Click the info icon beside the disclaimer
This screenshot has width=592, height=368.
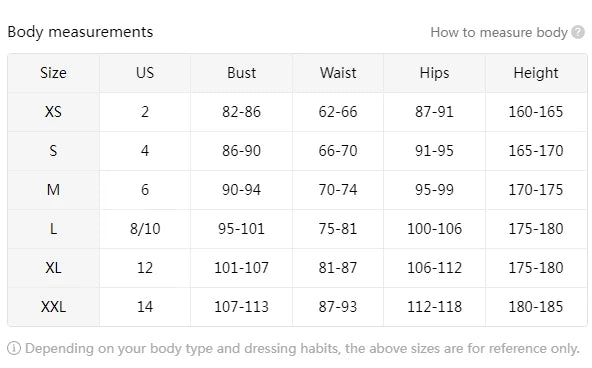click(x=14, y=348)
